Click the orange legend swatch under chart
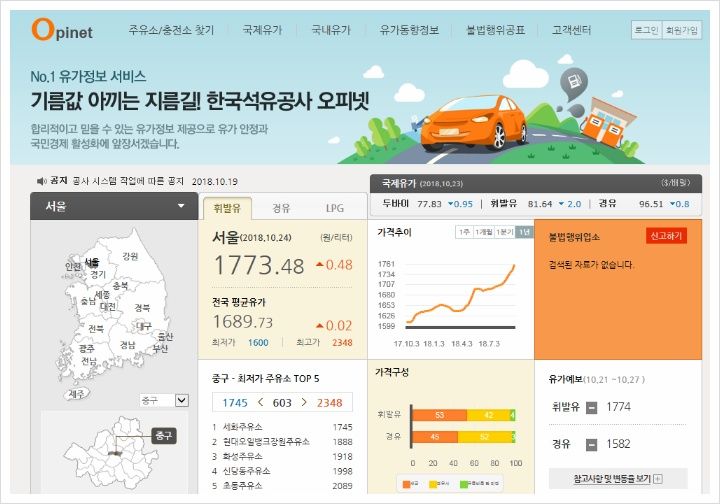 coord(406,484)
